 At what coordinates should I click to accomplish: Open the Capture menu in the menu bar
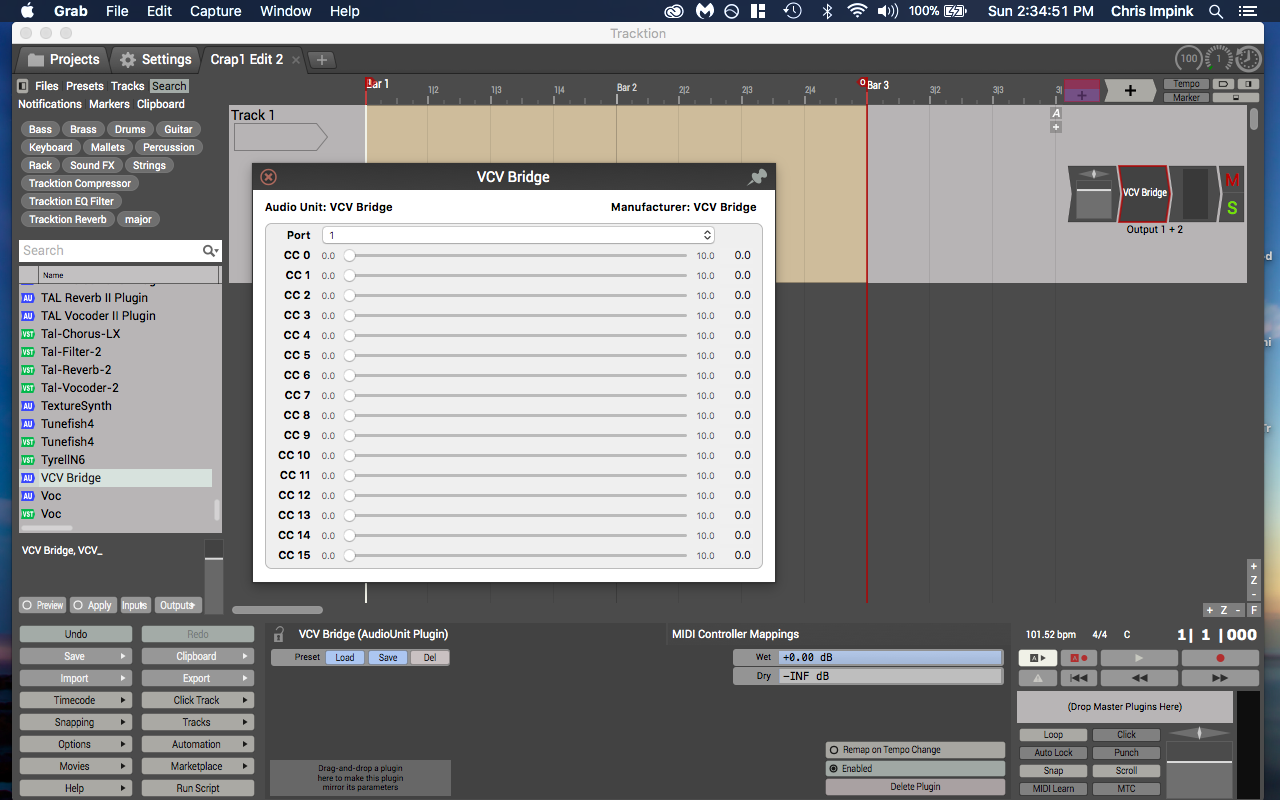(x=215, y=11)
